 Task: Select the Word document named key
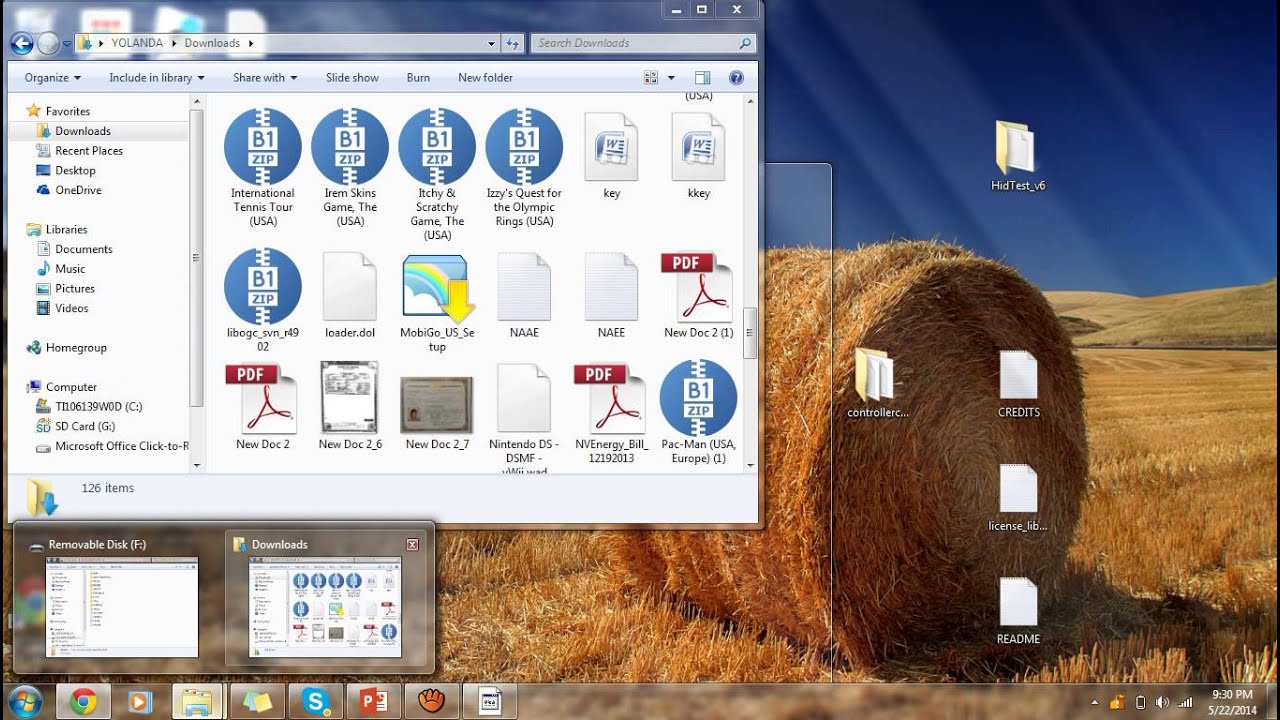[x=611, y=155]
